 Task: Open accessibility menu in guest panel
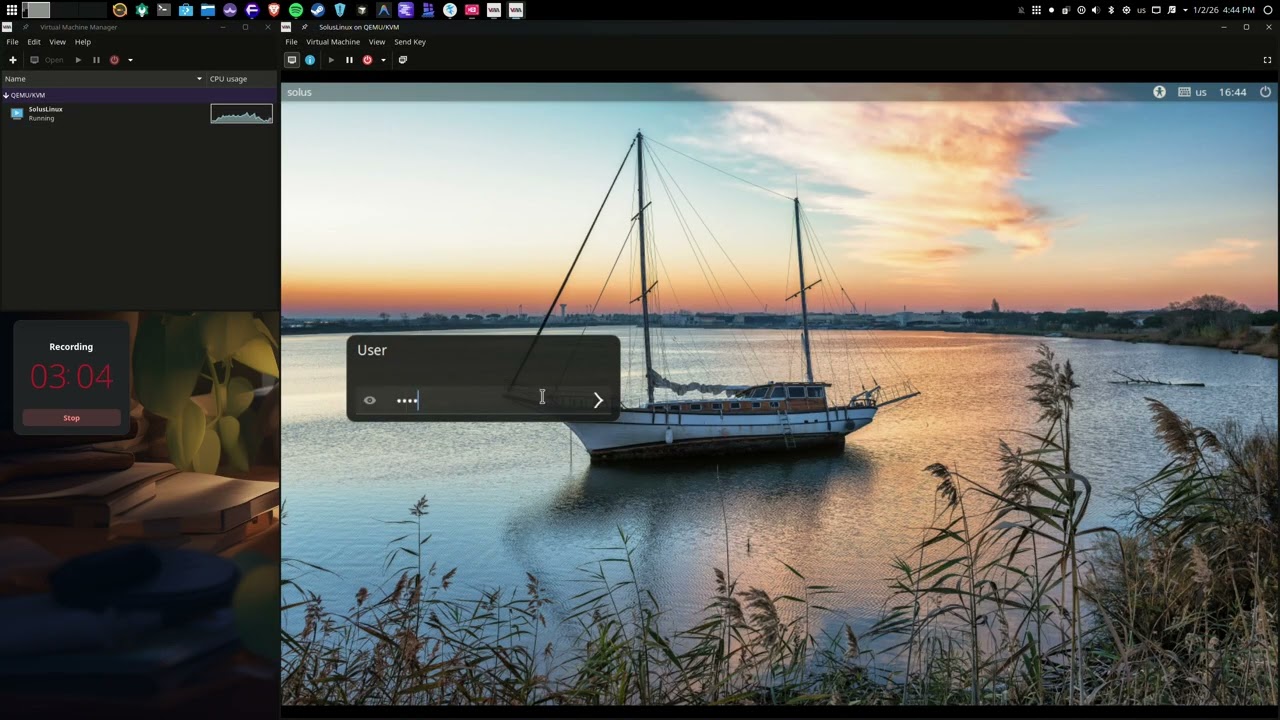(1159, 92)
